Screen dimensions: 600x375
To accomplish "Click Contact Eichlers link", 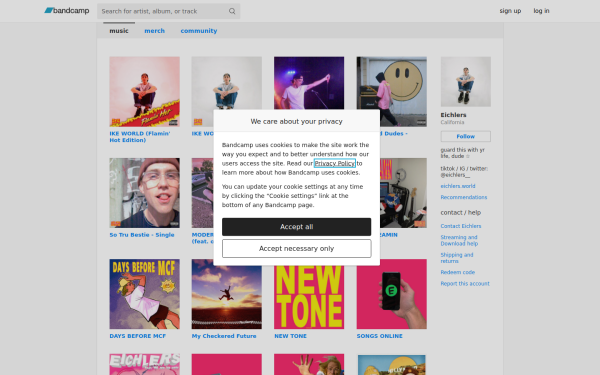I will tap(461, 226).
